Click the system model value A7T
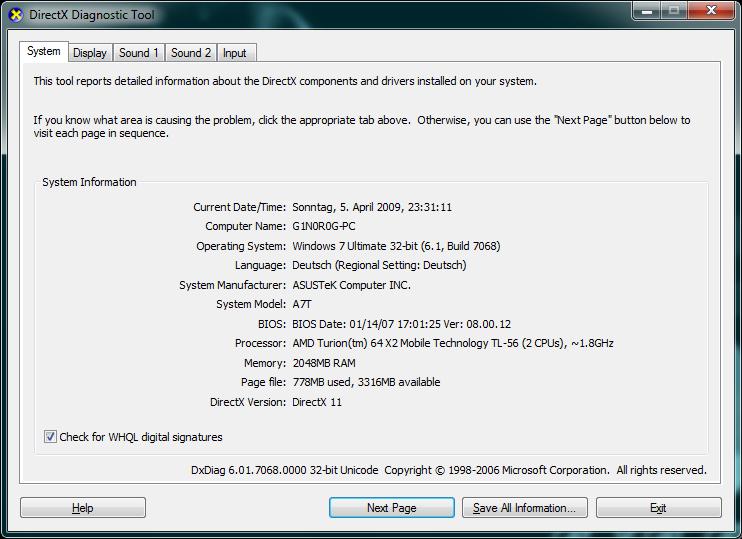 (x=302, y=304)
